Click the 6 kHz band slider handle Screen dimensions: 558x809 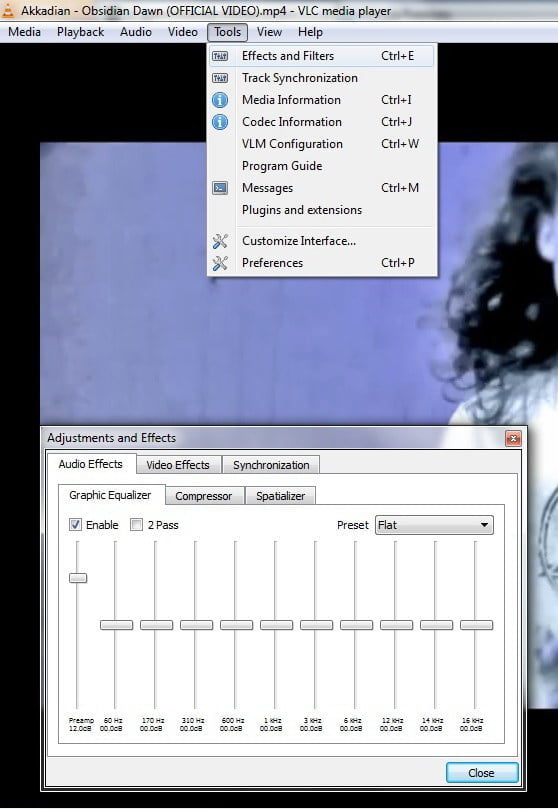click(x=356, y=625)
